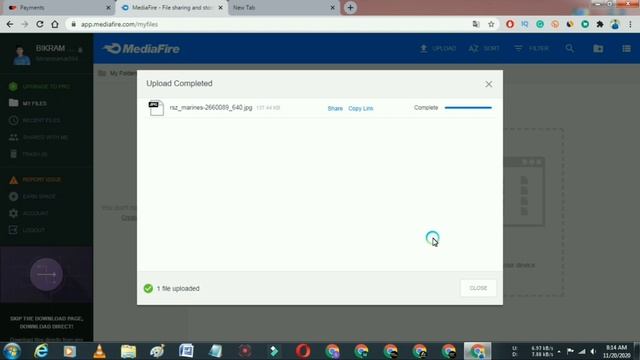Close the New Tab browser tab
Image resolution: width=640 pixels, height=360 pixels.
click(332, 8)
